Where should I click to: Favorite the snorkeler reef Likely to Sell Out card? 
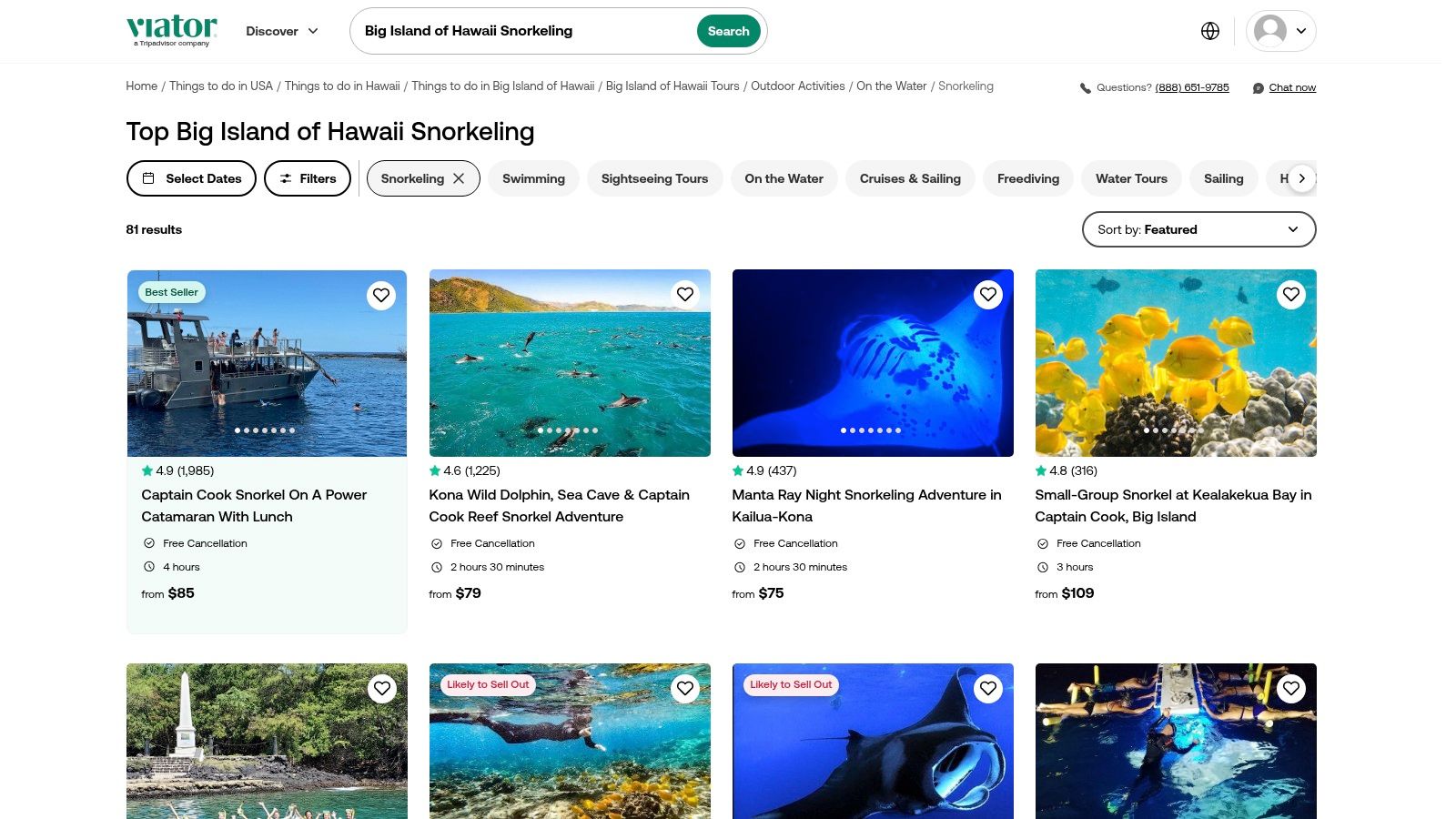coord(685,689)
